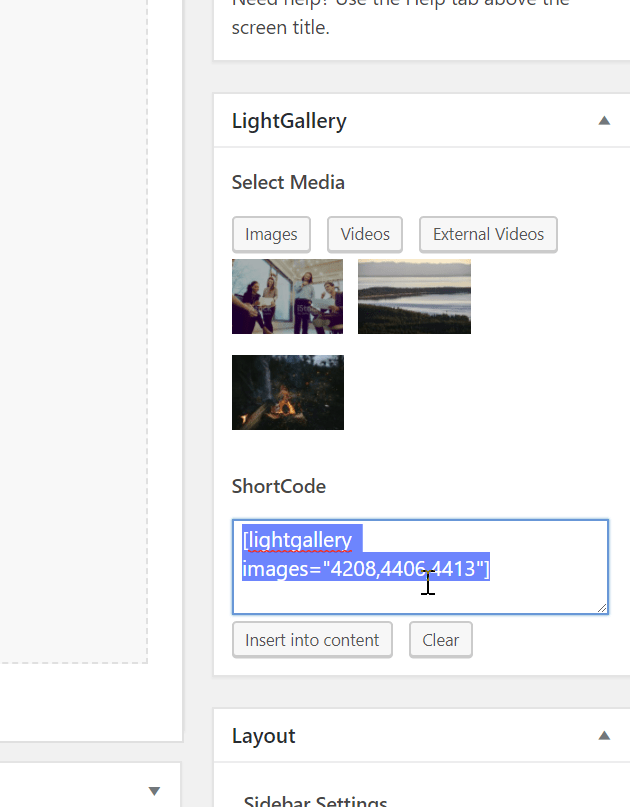Click the LightGallery panel title
This screenshot has height=807, width=630.
pos(289,120)
